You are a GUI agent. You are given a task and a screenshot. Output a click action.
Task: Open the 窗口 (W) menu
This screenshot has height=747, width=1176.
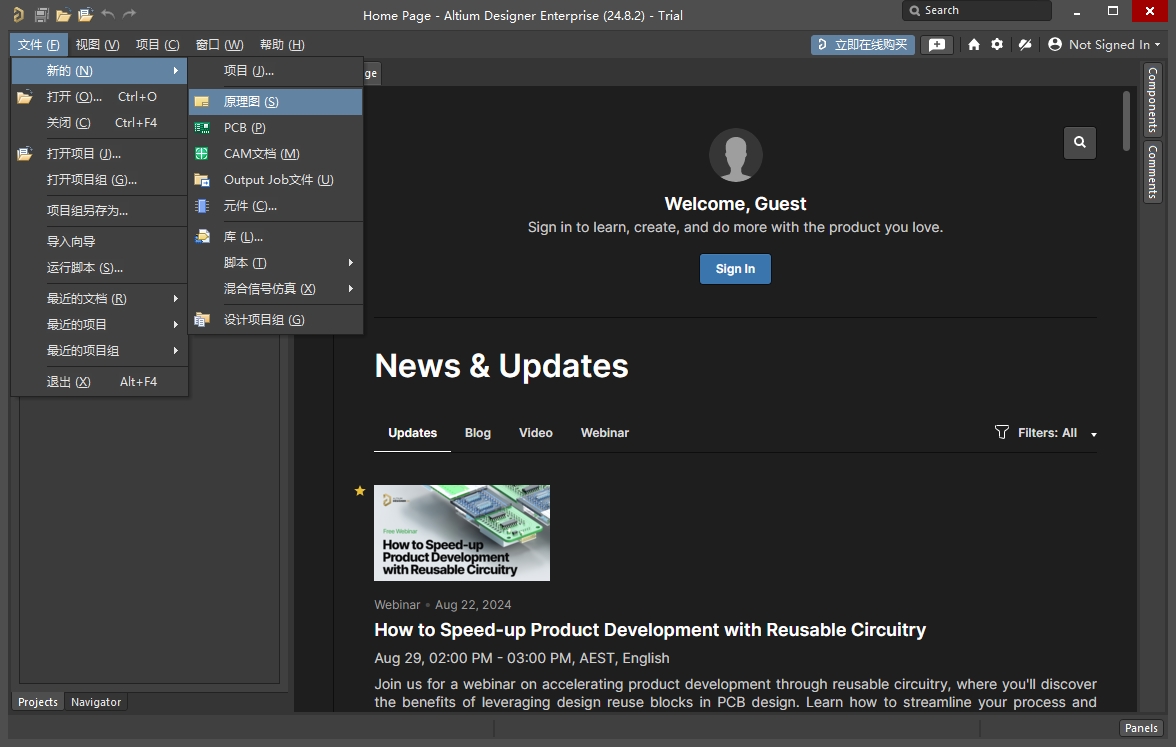[219, 45]
